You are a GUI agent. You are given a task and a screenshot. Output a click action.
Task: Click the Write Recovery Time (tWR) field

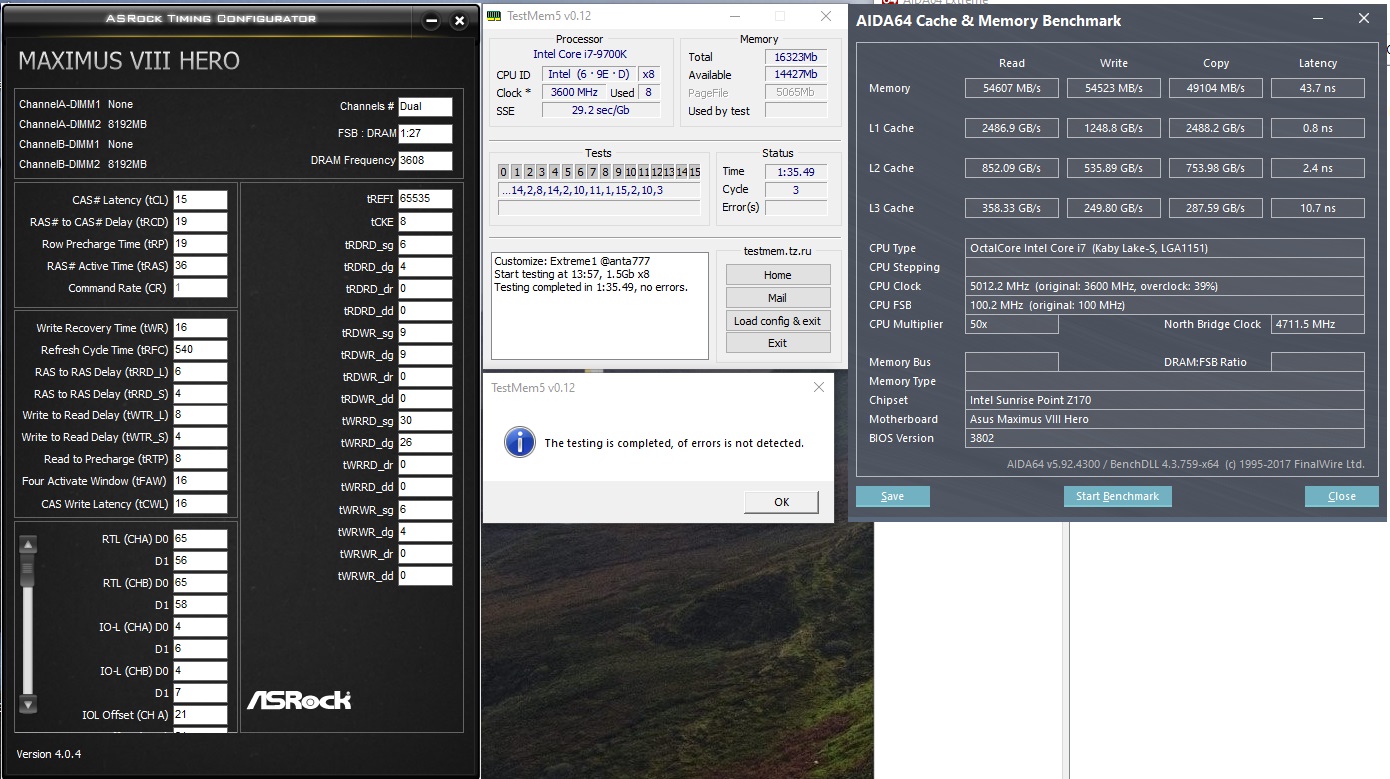200,328
